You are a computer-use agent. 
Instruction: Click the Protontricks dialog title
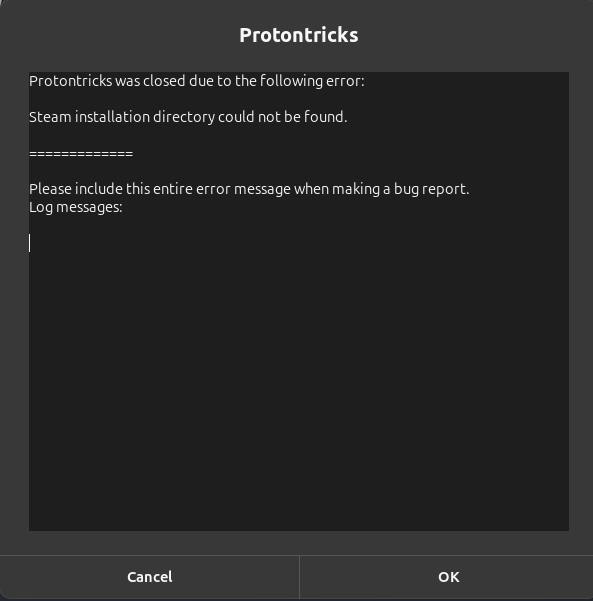(x=299, y=35)
